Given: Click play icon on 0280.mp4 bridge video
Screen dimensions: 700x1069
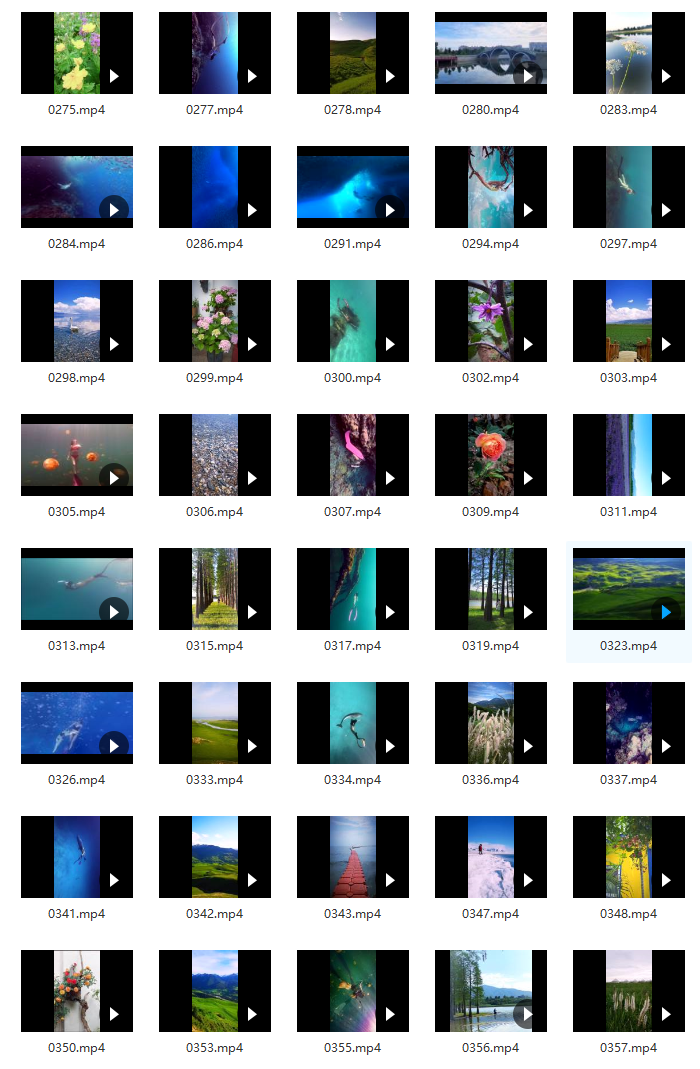Looking at the screenshot, I should tap(528, 76).
